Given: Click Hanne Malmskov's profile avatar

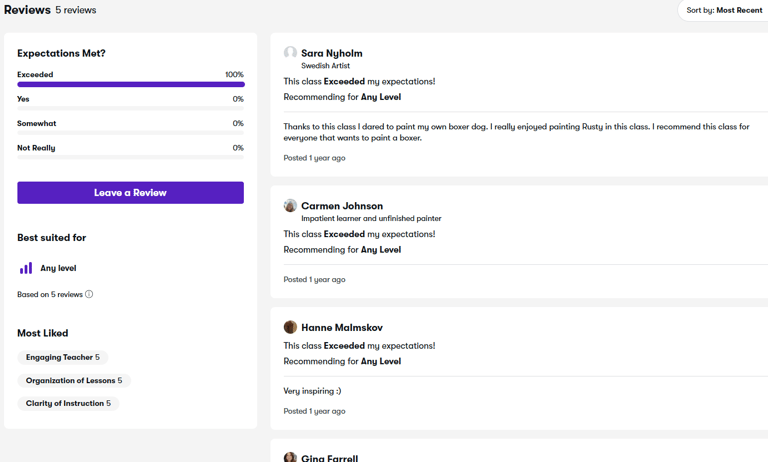Looking at the screenshot, I should 290,327.
